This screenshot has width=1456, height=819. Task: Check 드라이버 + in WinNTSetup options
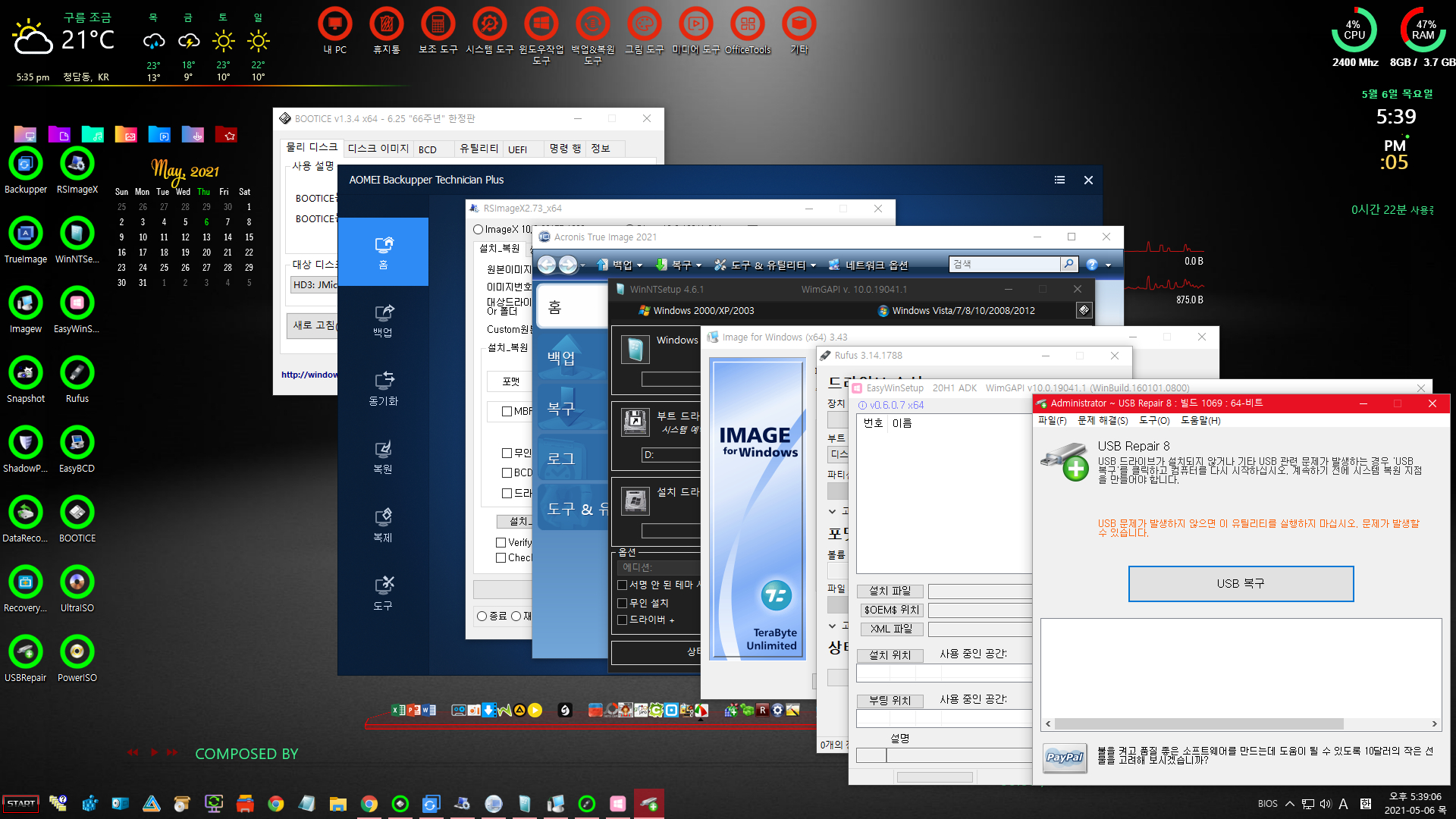622,620
